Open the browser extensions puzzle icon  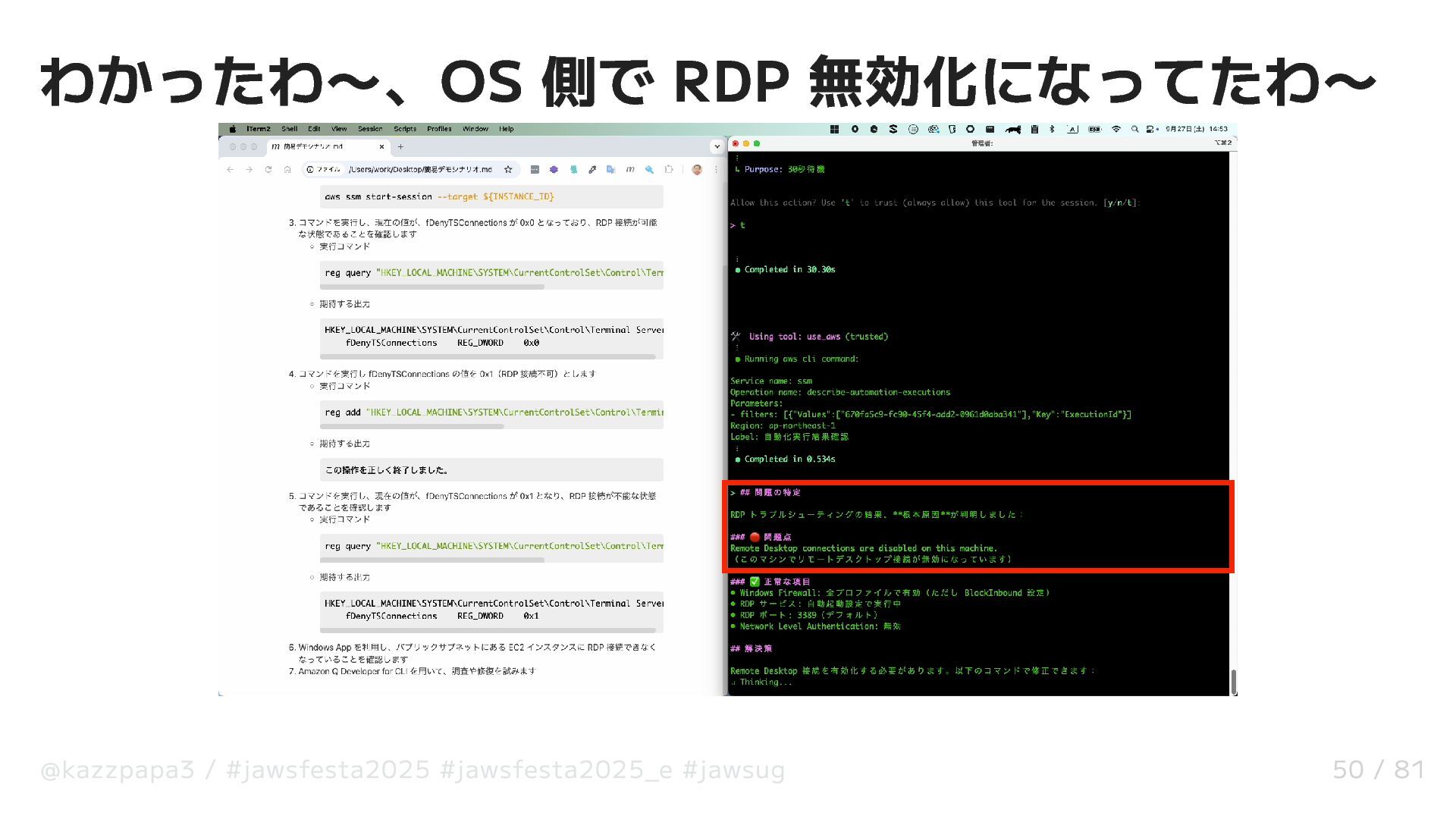pyautogui.click(x=668, y=170)
